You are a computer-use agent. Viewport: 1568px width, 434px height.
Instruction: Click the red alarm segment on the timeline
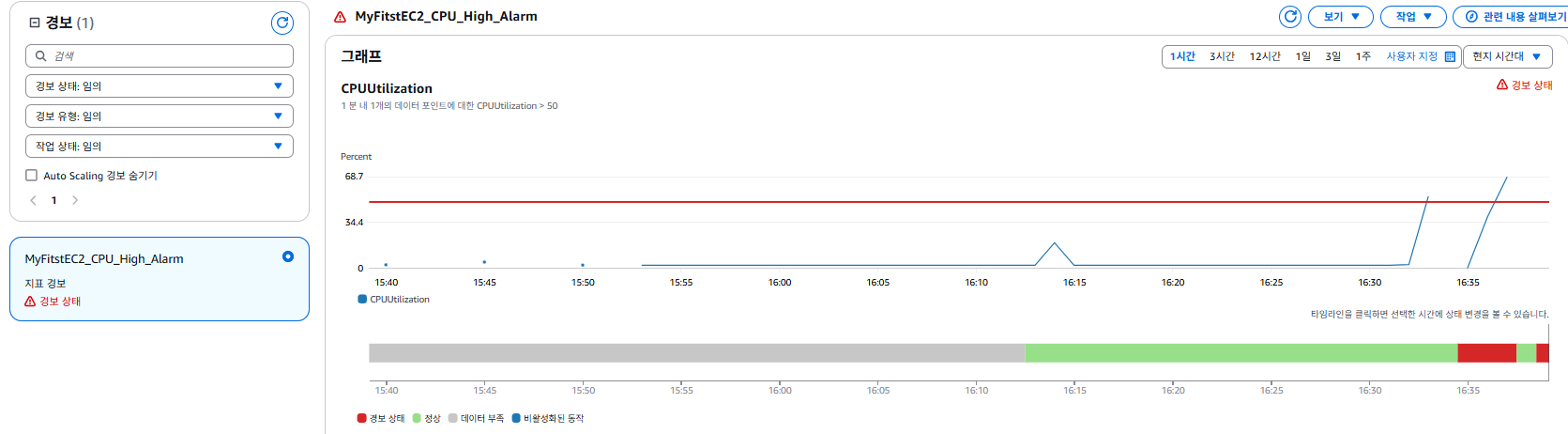(x=1486, y=353)
